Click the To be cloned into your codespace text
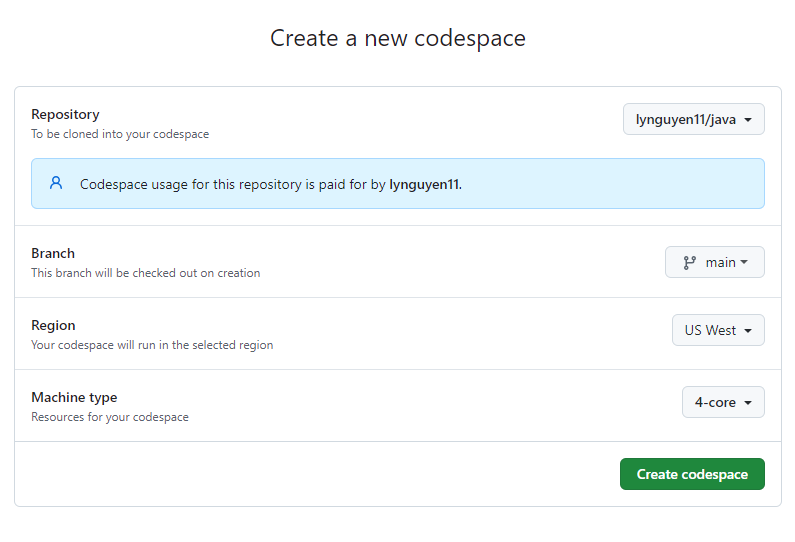 click(x=120, y=134)
